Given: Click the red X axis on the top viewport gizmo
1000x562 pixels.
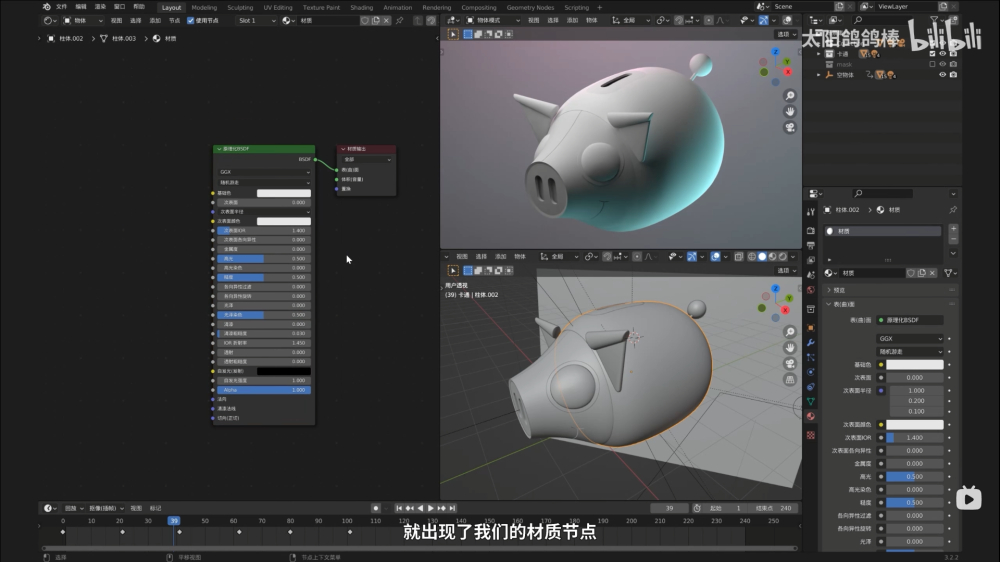Looking at the screenshot, I should point(788,72).
